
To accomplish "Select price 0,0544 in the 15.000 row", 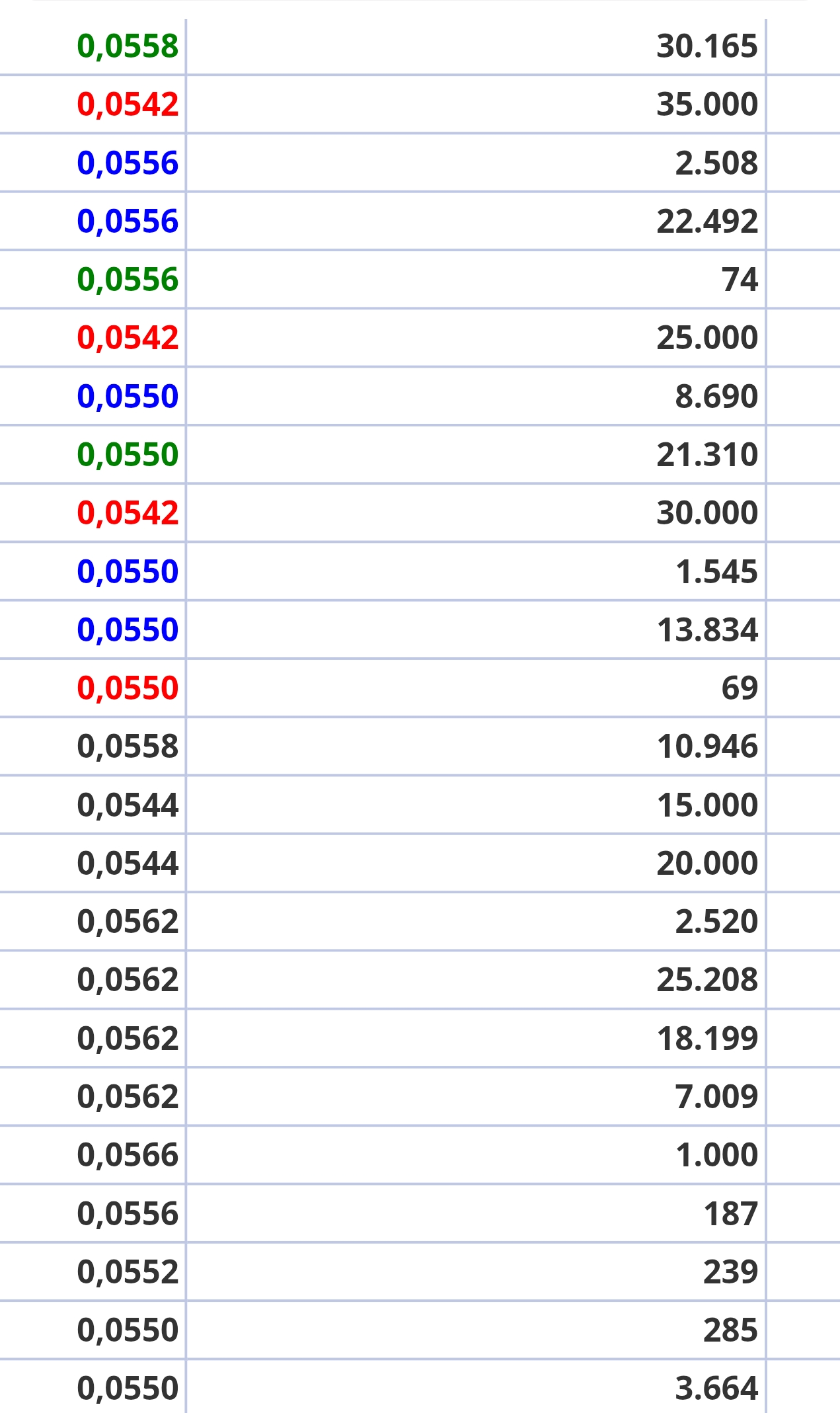I will click(128, 805).
